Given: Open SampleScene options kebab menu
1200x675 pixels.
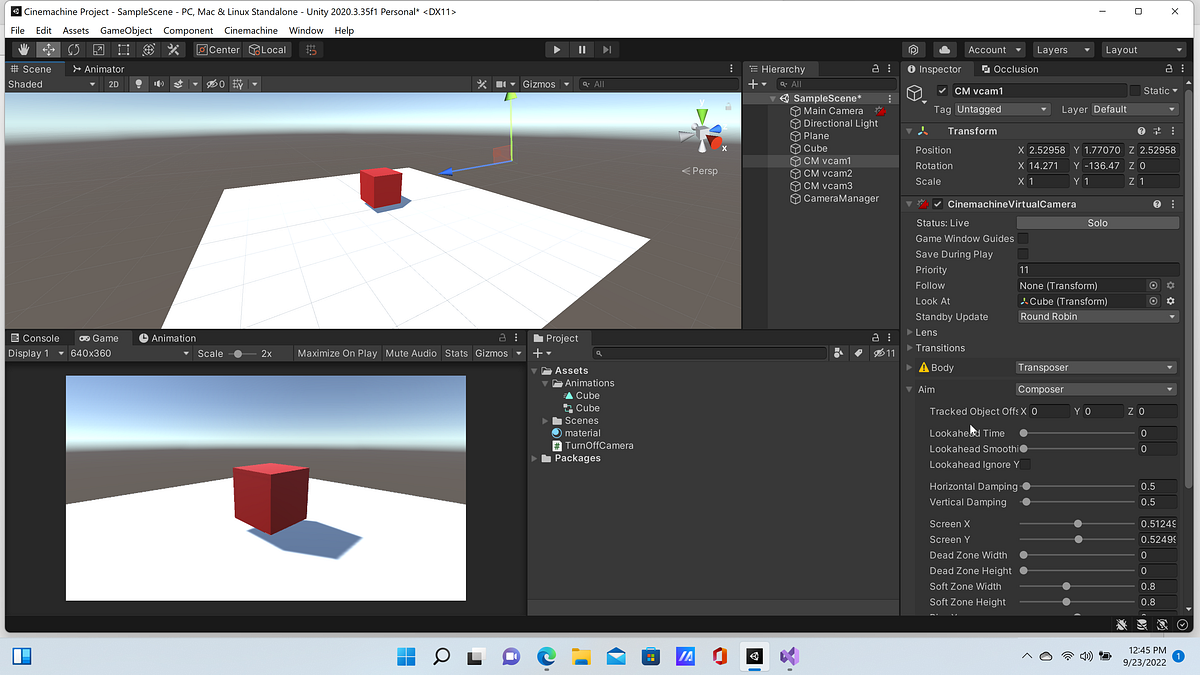Looking at the screenshot, I should pos(890,98).
